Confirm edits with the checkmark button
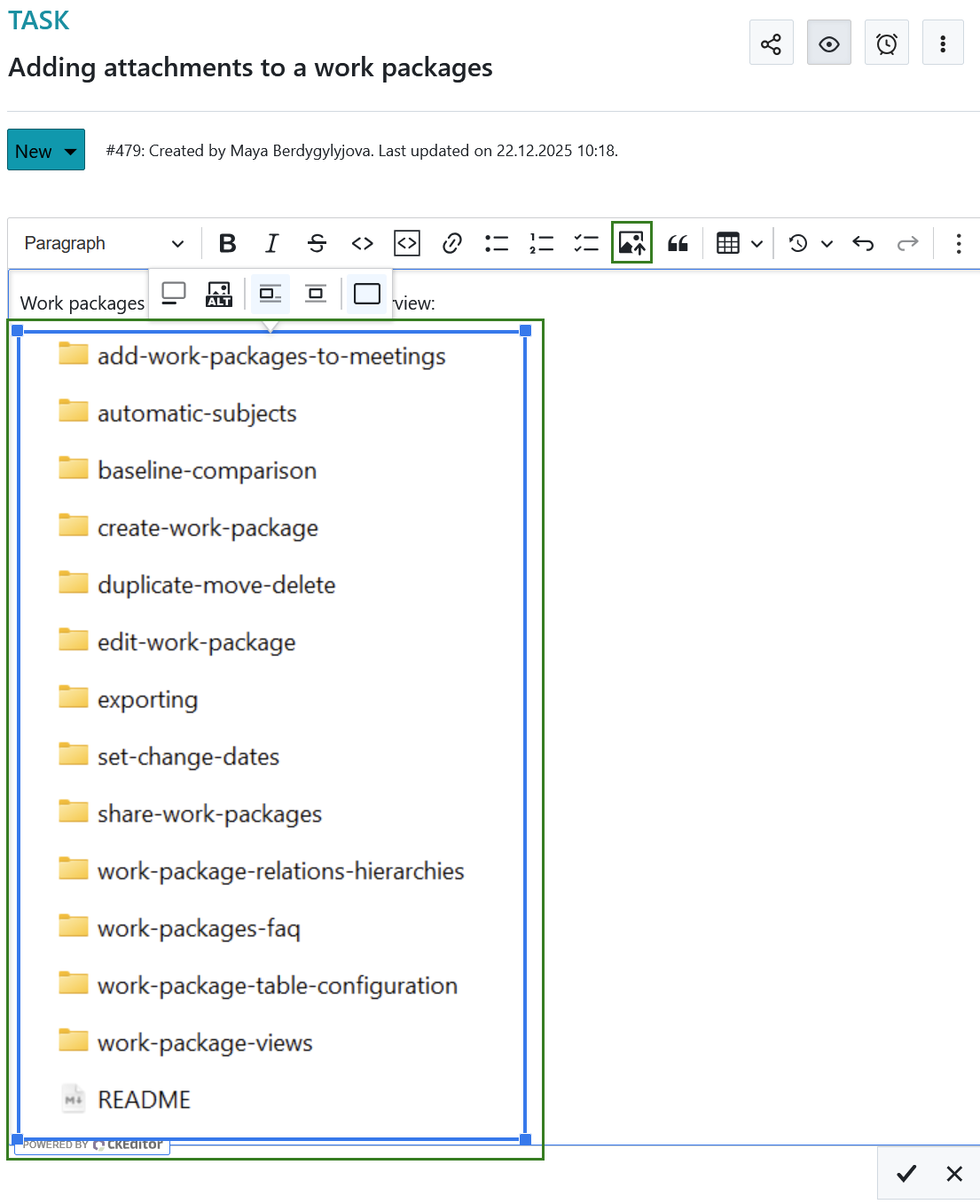The height and width of the screenshot is (1204, 980). pos(906,1173)
